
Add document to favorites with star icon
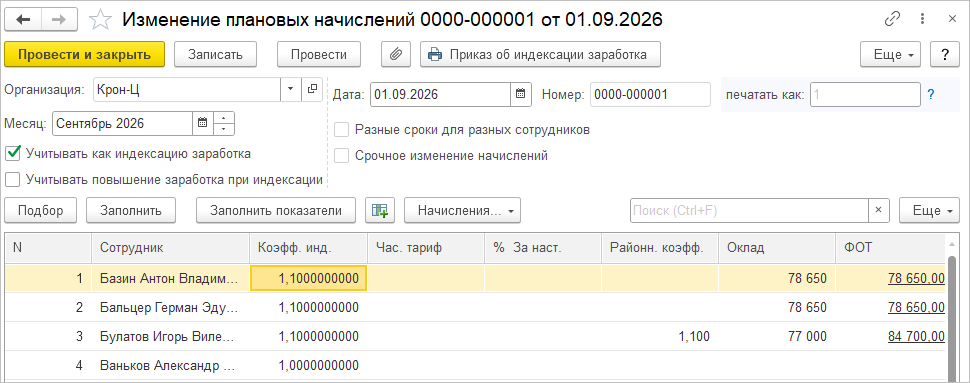pyautogui.click(x=99, y=20)
